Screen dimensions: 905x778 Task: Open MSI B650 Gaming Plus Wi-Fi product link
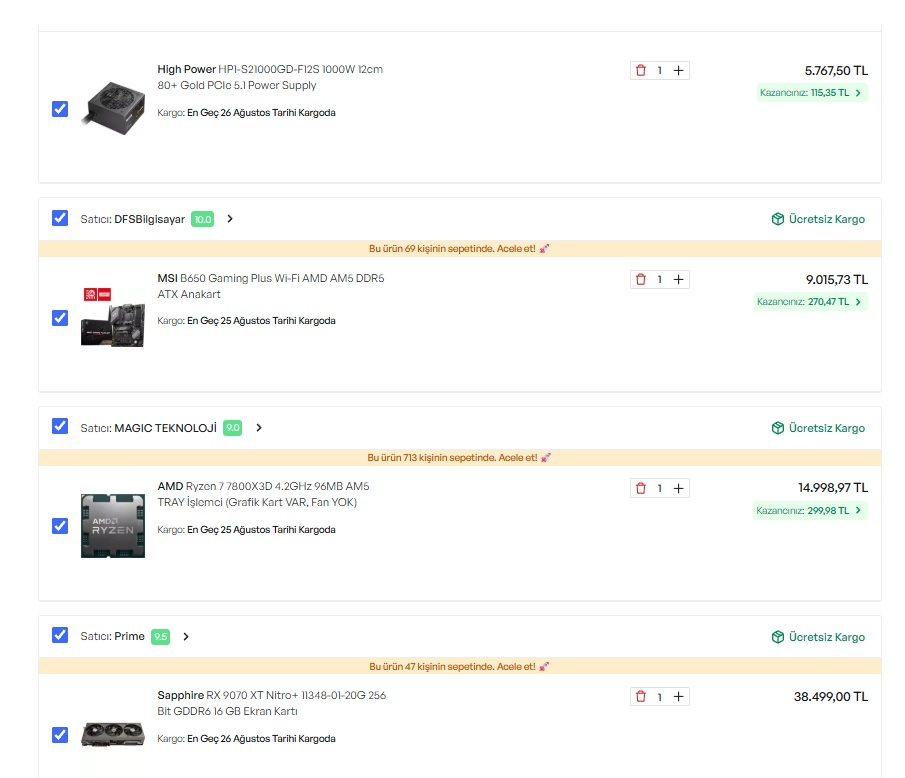coord(271,286)
